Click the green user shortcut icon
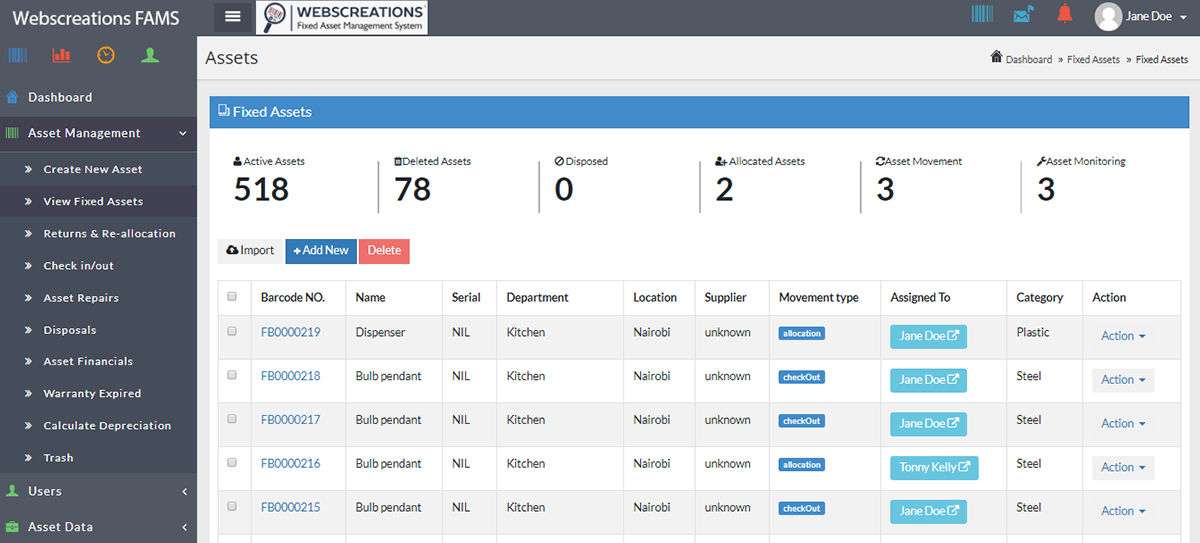This screenshot has width=1200, height=543. 150,55
